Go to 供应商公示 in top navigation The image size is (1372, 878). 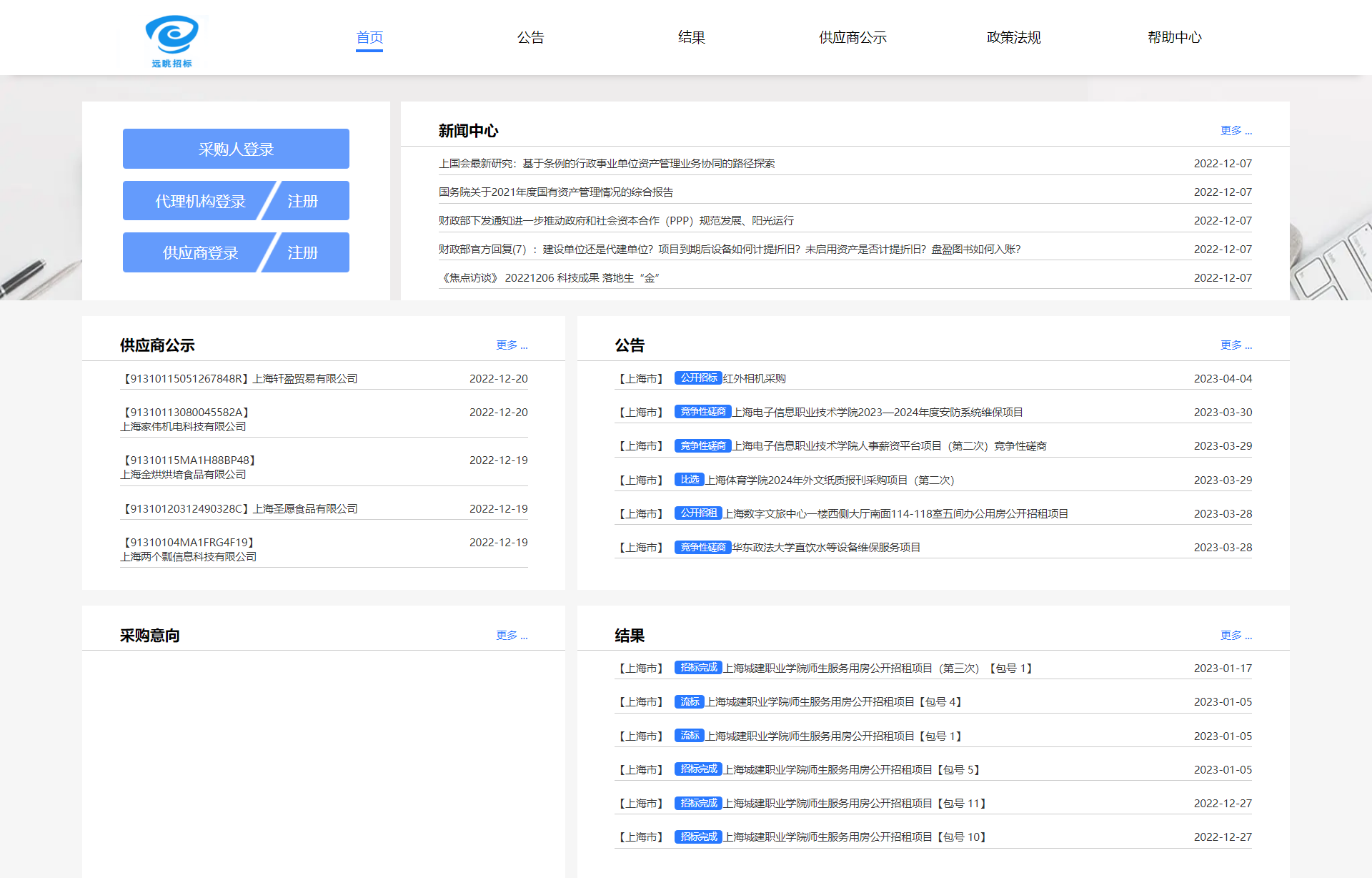(x=852, y=37)
